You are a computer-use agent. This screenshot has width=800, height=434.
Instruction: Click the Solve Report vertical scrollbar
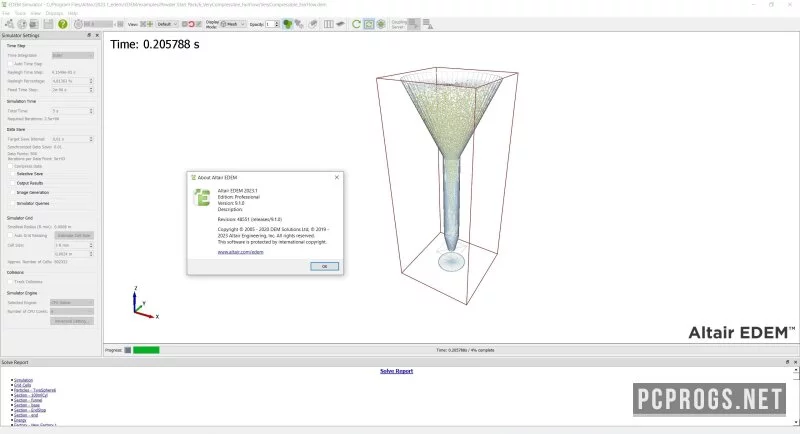pyautogui.click(x=795, y=397)
